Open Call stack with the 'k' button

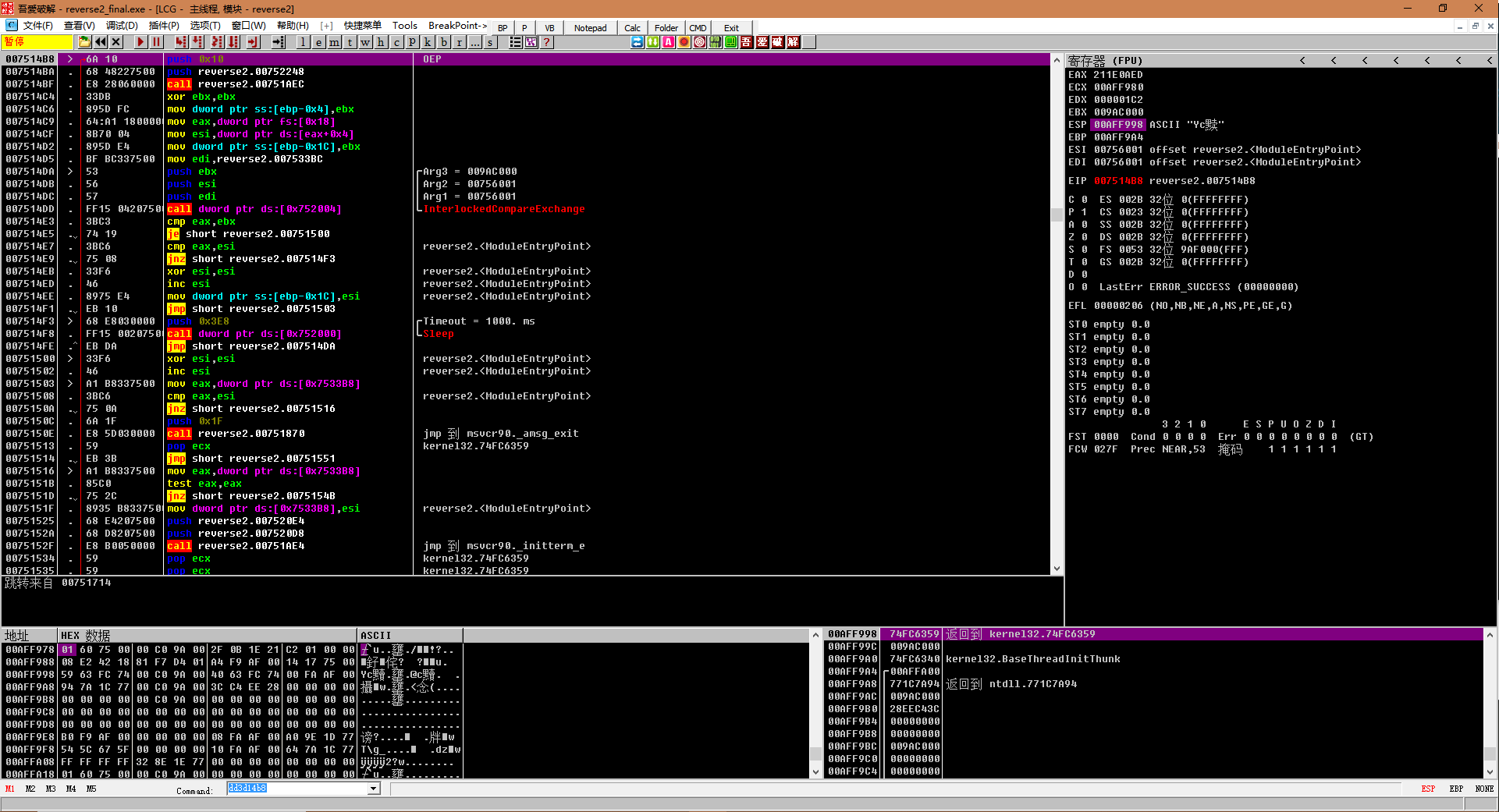pyautogui.click(x=428, y=42)
